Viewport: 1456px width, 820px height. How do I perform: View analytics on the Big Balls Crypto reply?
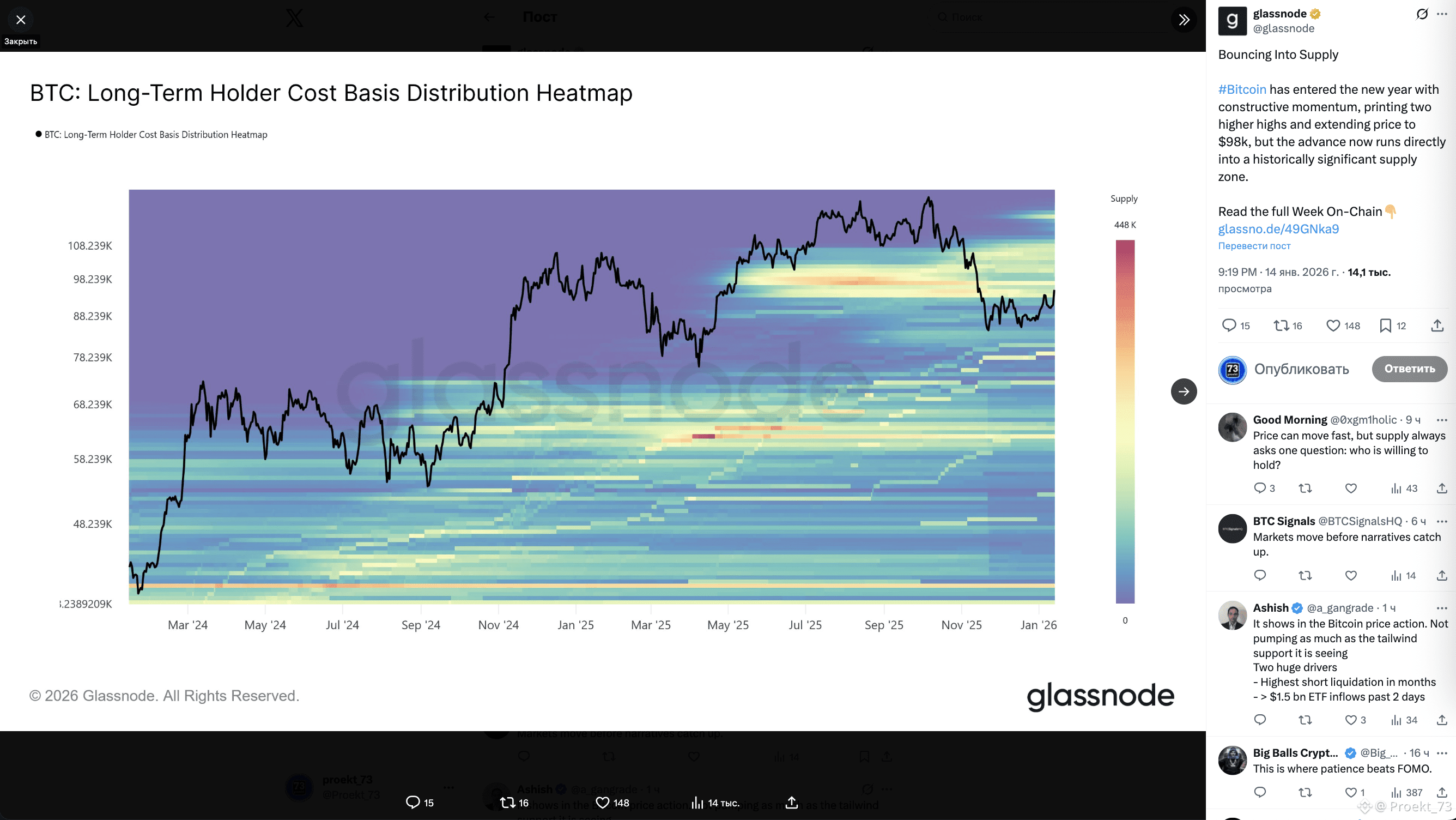click(1396, 792)
